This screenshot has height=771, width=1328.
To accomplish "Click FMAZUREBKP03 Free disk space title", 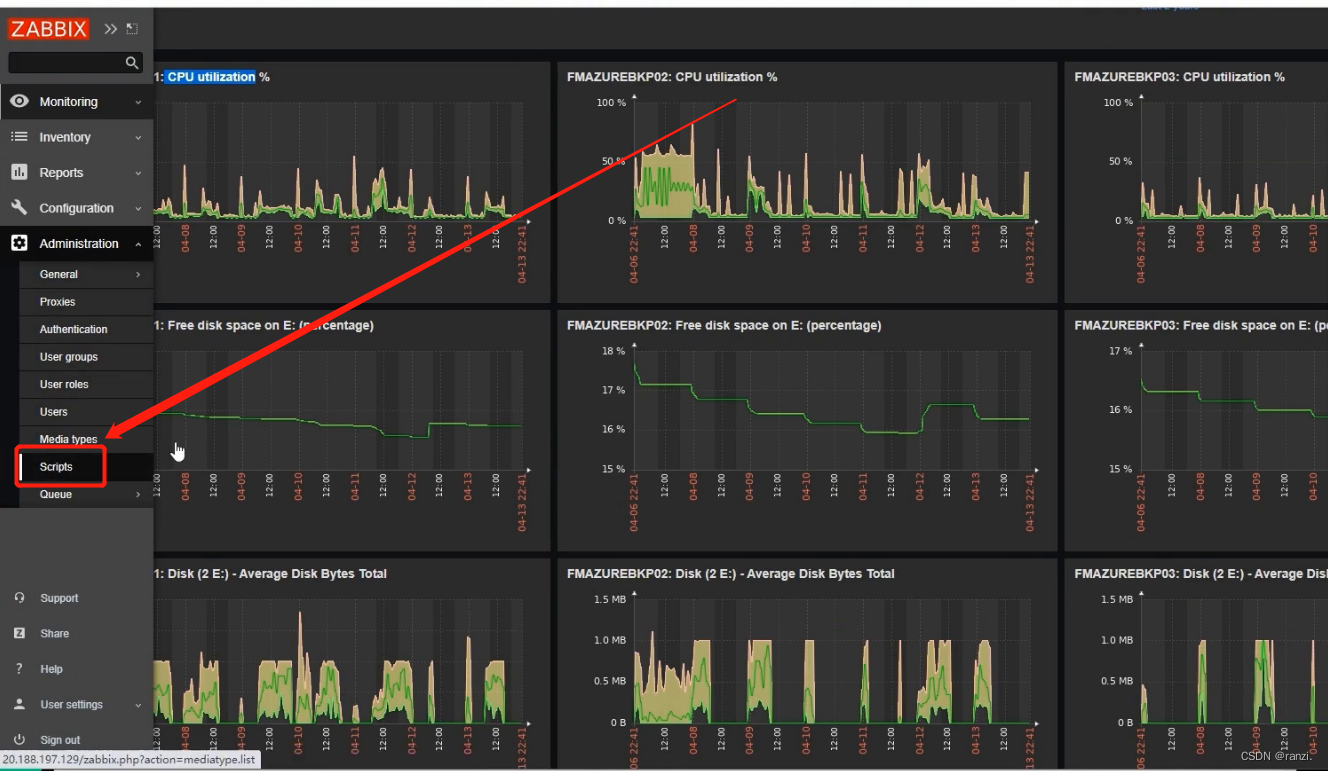I will pyautogui.click(x=1200, y=326).
